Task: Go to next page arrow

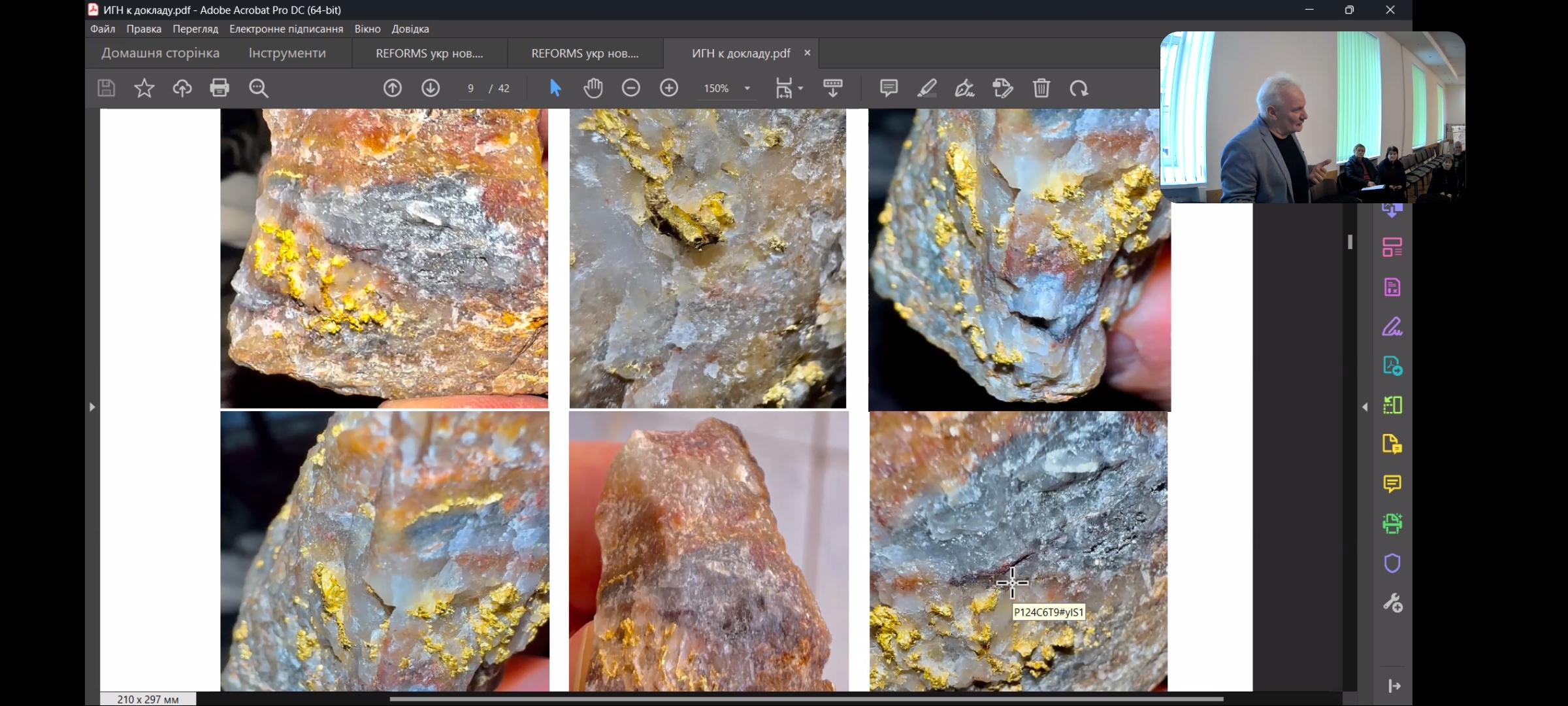Action: coord(431,88)
